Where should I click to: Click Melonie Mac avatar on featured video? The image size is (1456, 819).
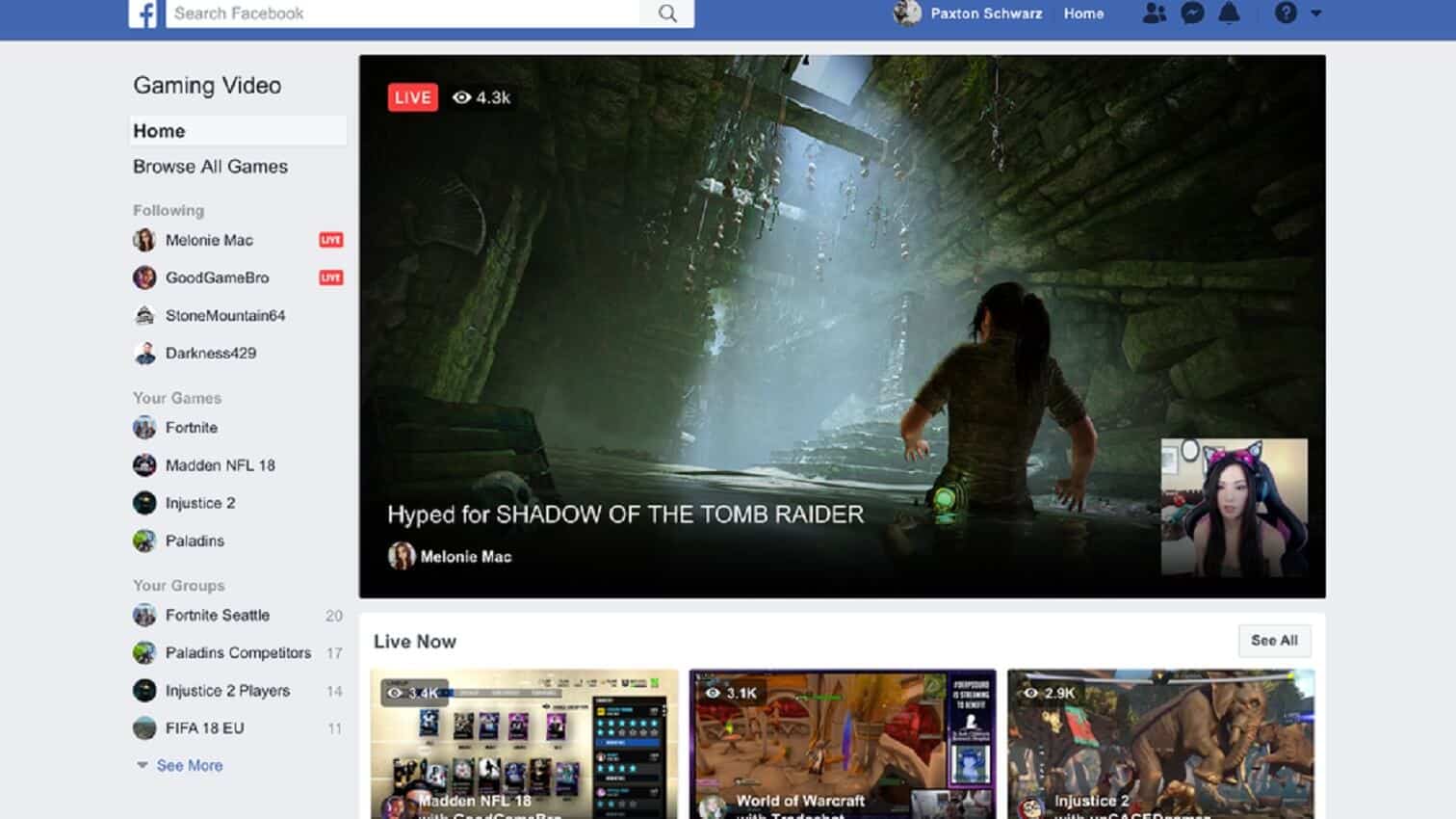(402, 556)
